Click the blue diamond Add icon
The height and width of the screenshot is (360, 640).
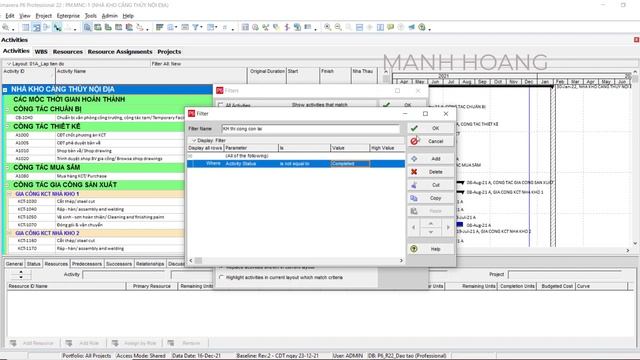pyautogui.click(x=414, y=158)
